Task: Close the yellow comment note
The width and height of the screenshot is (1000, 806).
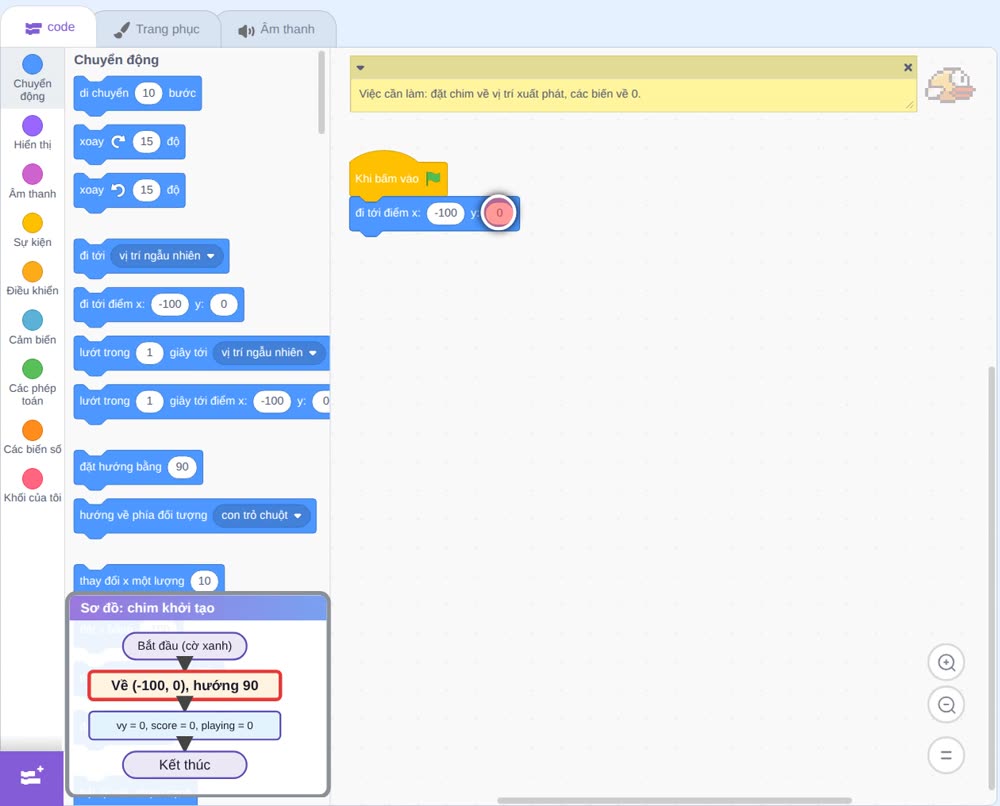Action: click(908, 67)
